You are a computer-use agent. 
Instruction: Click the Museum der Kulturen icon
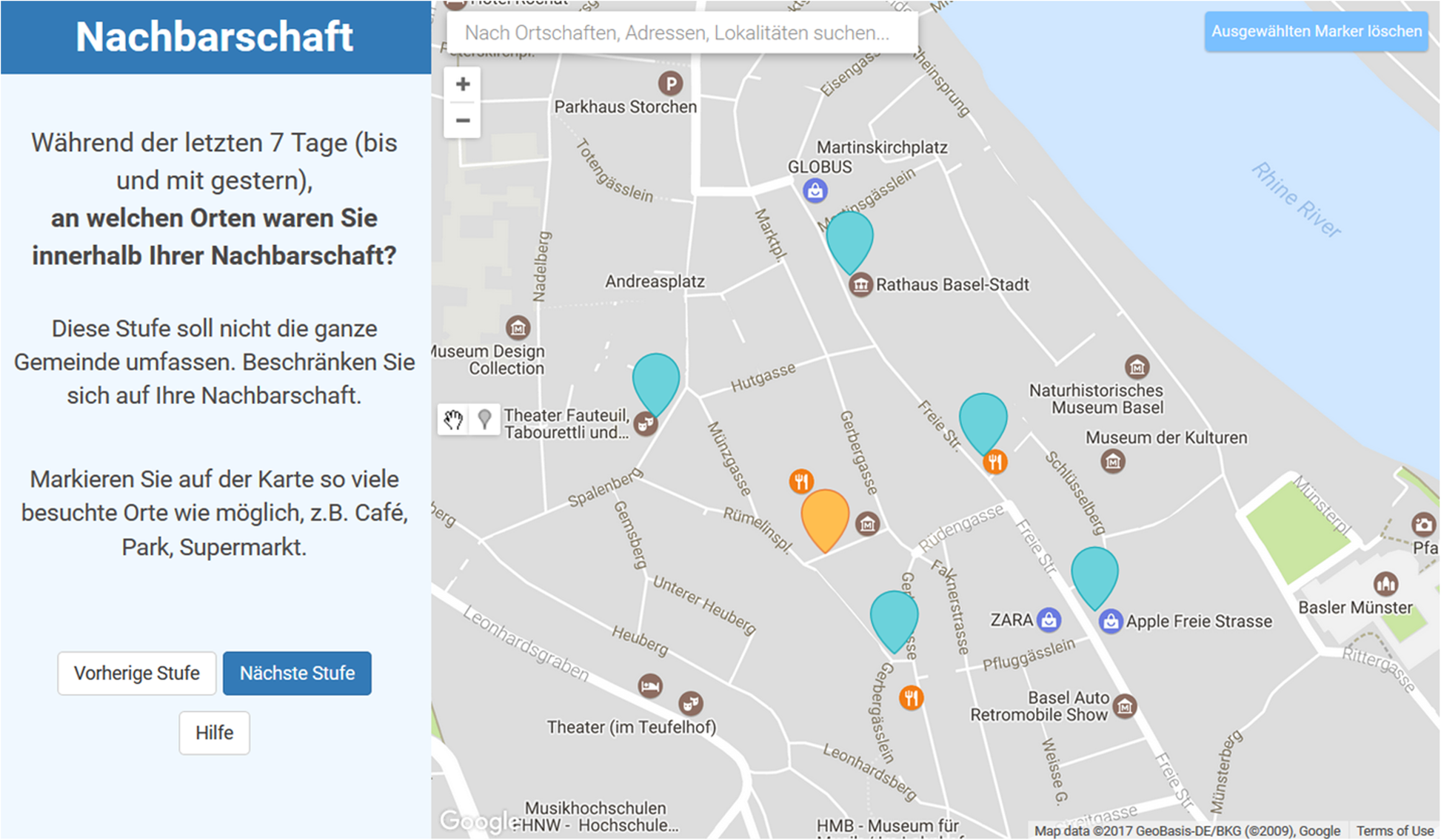[x=1113, y=462]
